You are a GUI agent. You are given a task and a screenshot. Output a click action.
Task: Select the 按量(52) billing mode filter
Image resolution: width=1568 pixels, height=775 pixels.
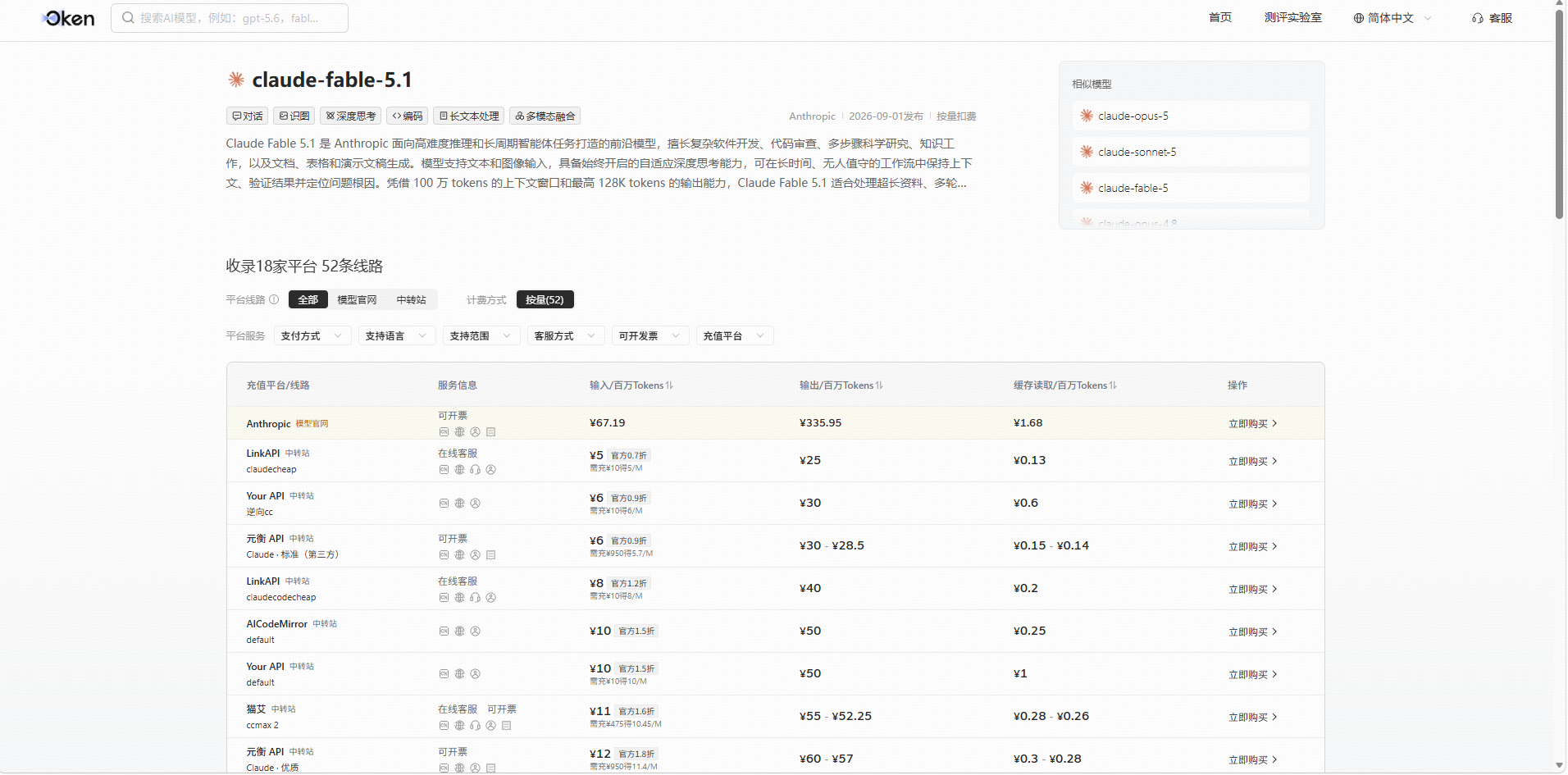point(545,299)
